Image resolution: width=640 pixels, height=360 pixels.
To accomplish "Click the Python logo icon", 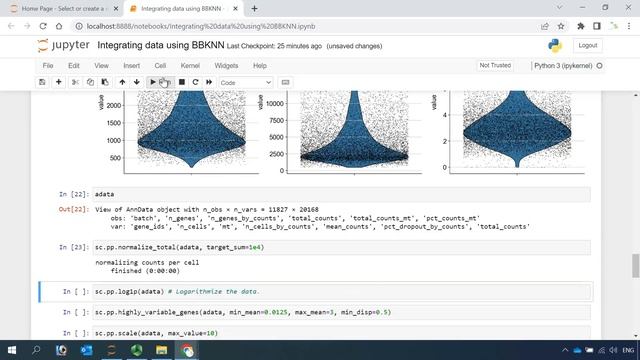I will [x=555, y=45].
